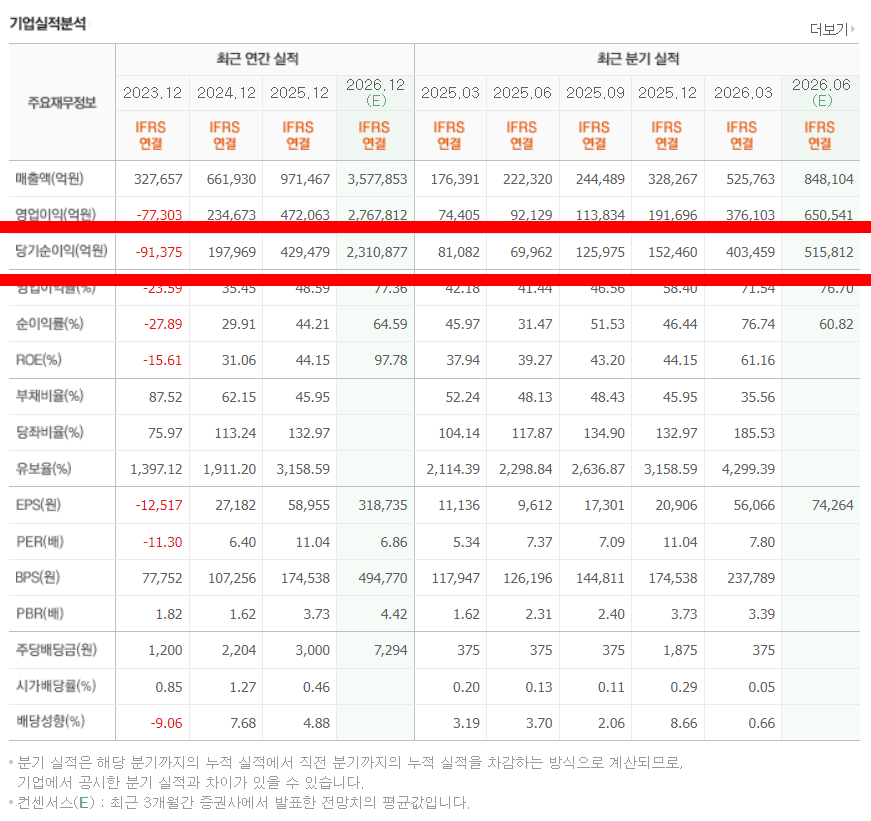Select dividend yield value 0.85
The image size is (871, 821).
point(169,687)
